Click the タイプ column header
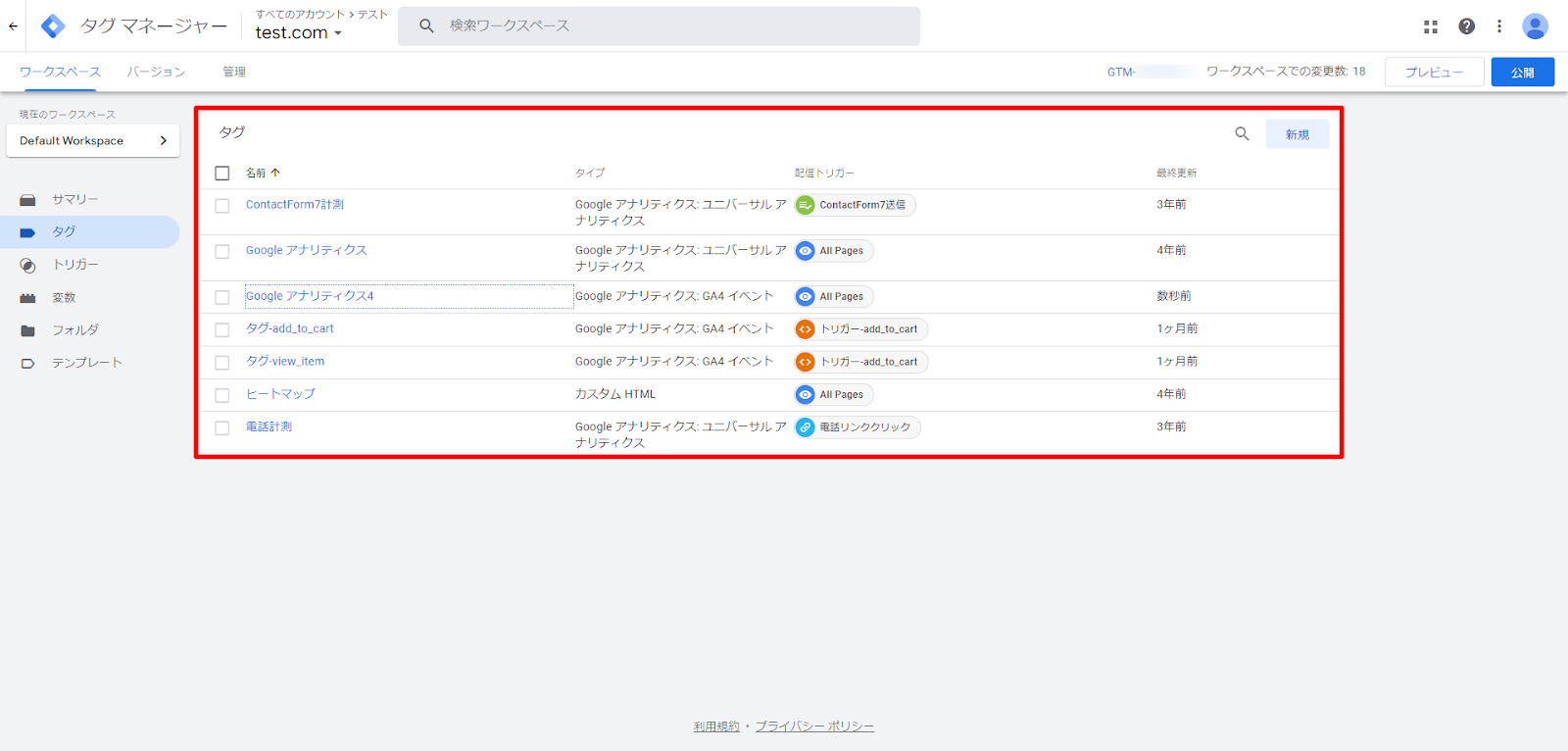The height and width of the screenshot is (751, 1568). point(590,173)
